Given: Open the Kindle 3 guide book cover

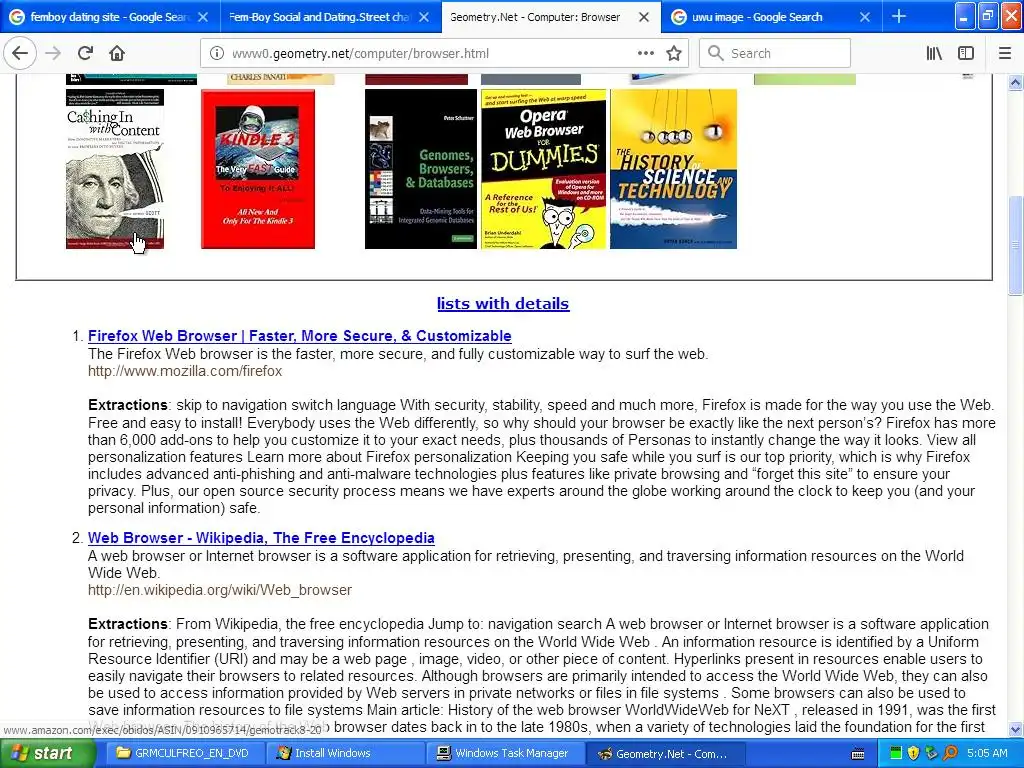Looking at the screenshot, I should pos(258,169).
